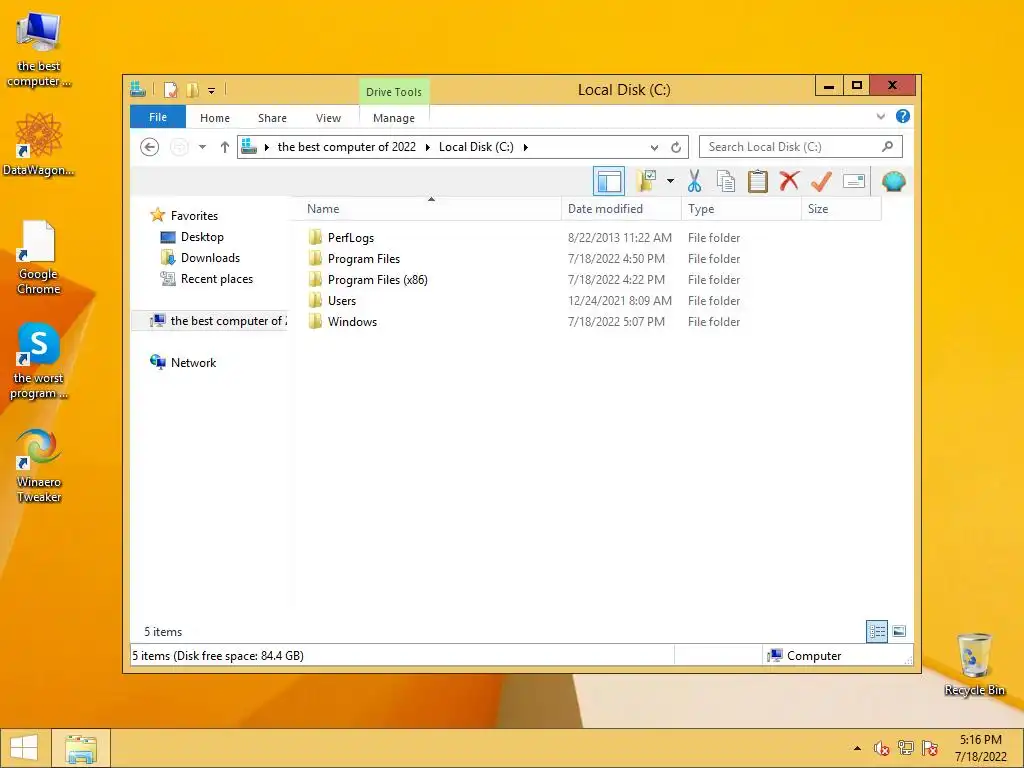Open the Manage ribbon tab

coord(394,118)
